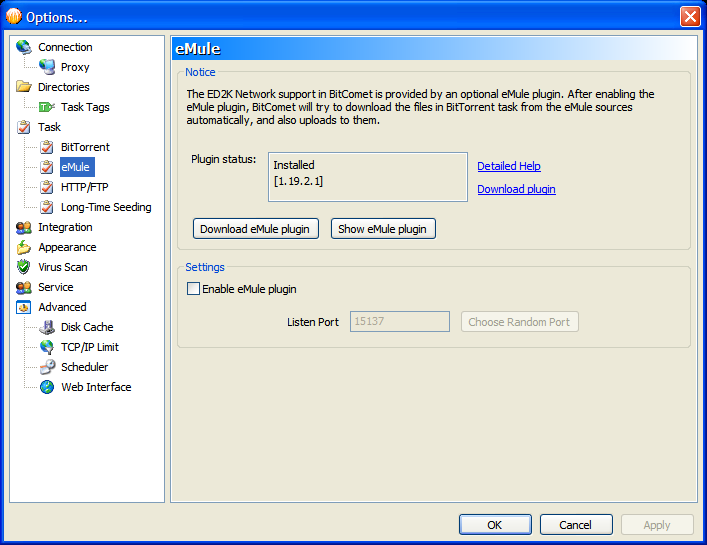Click the eMule clipboard icon in tree
707x545 pixels.
pos(46,167)
